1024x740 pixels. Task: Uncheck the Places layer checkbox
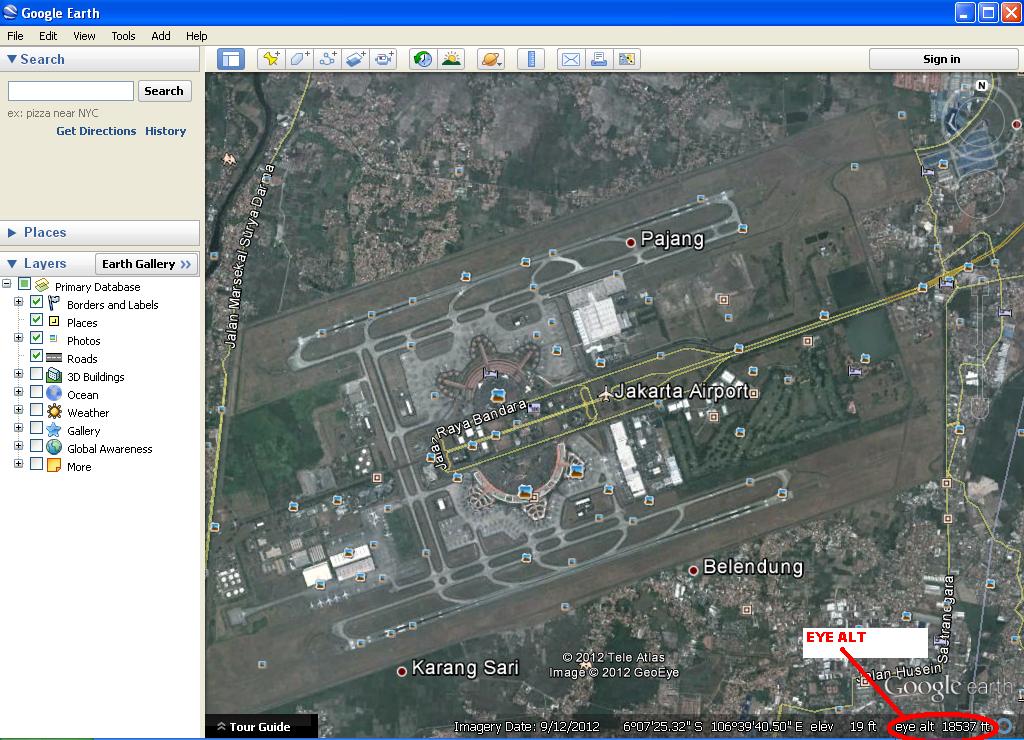pos(37,320)
